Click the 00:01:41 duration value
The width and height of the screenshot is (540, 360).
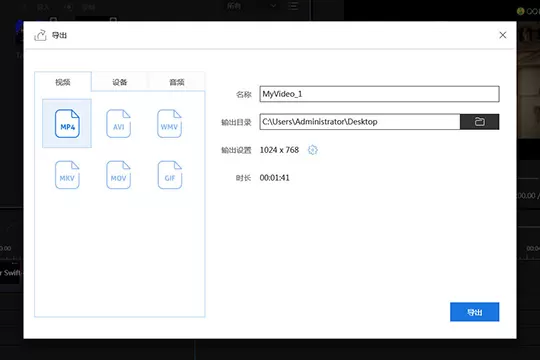[274, 178]
